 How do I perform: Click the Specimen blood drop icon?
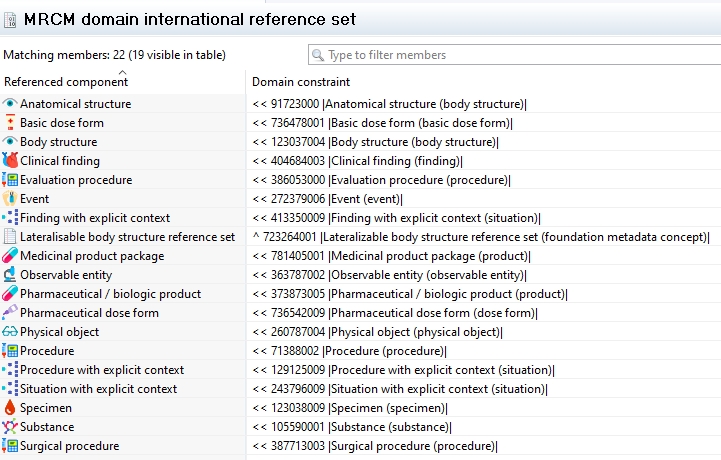(x=10, y=408)
